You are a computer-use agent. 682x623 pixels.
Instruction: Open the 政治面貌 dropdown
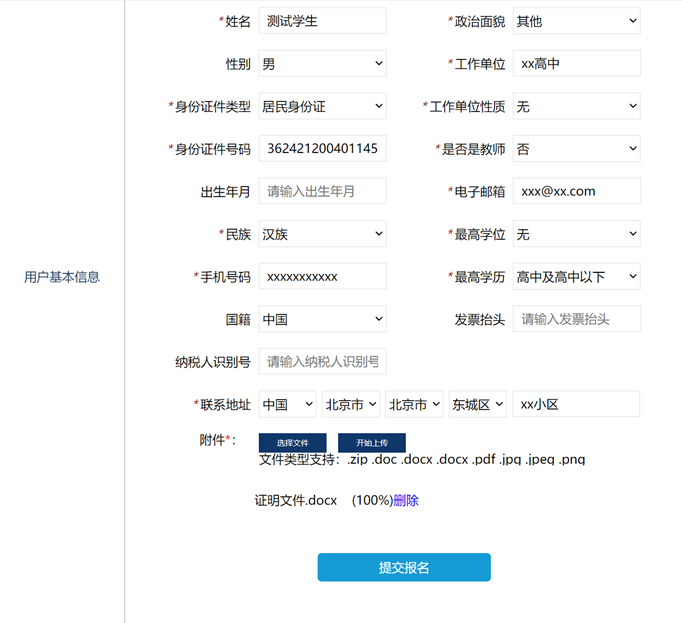point(576,21)
